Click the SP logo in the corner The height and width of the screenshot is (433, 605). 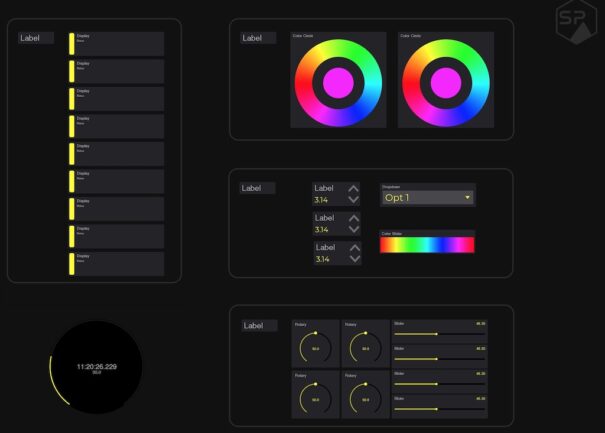pos(573,22)
